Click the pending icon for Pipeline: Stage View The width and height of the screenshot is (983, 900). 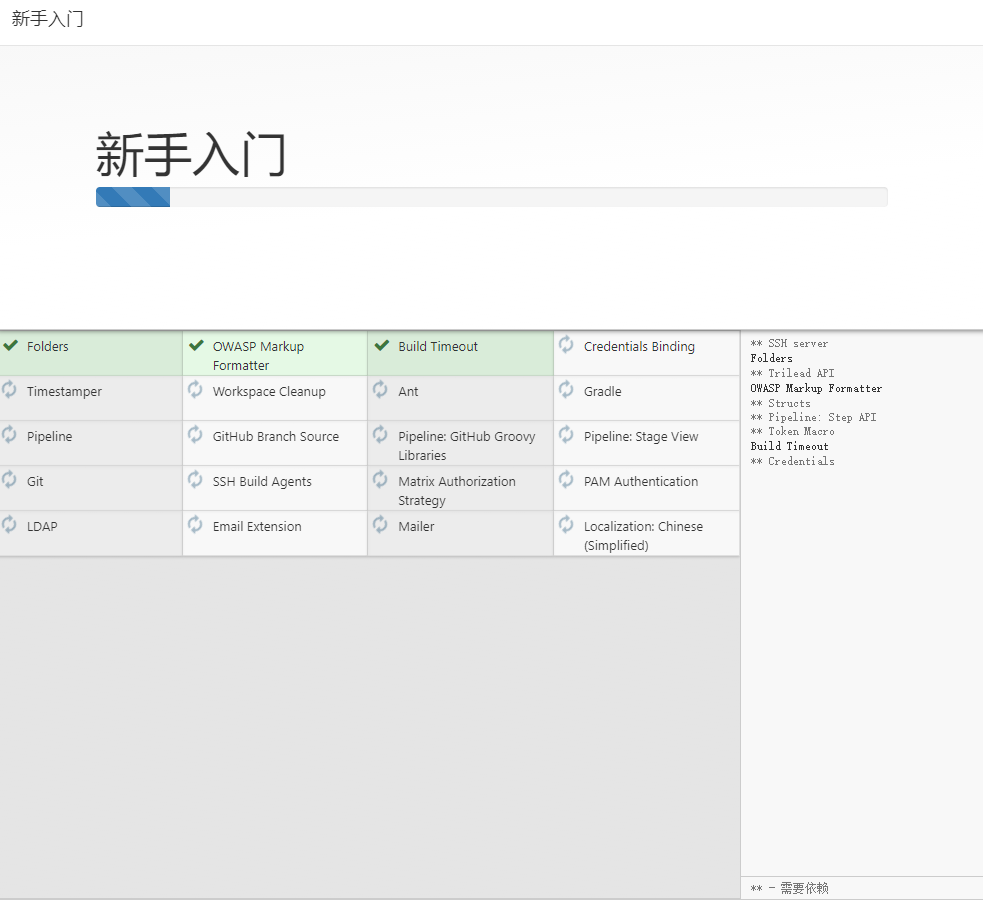566,434
